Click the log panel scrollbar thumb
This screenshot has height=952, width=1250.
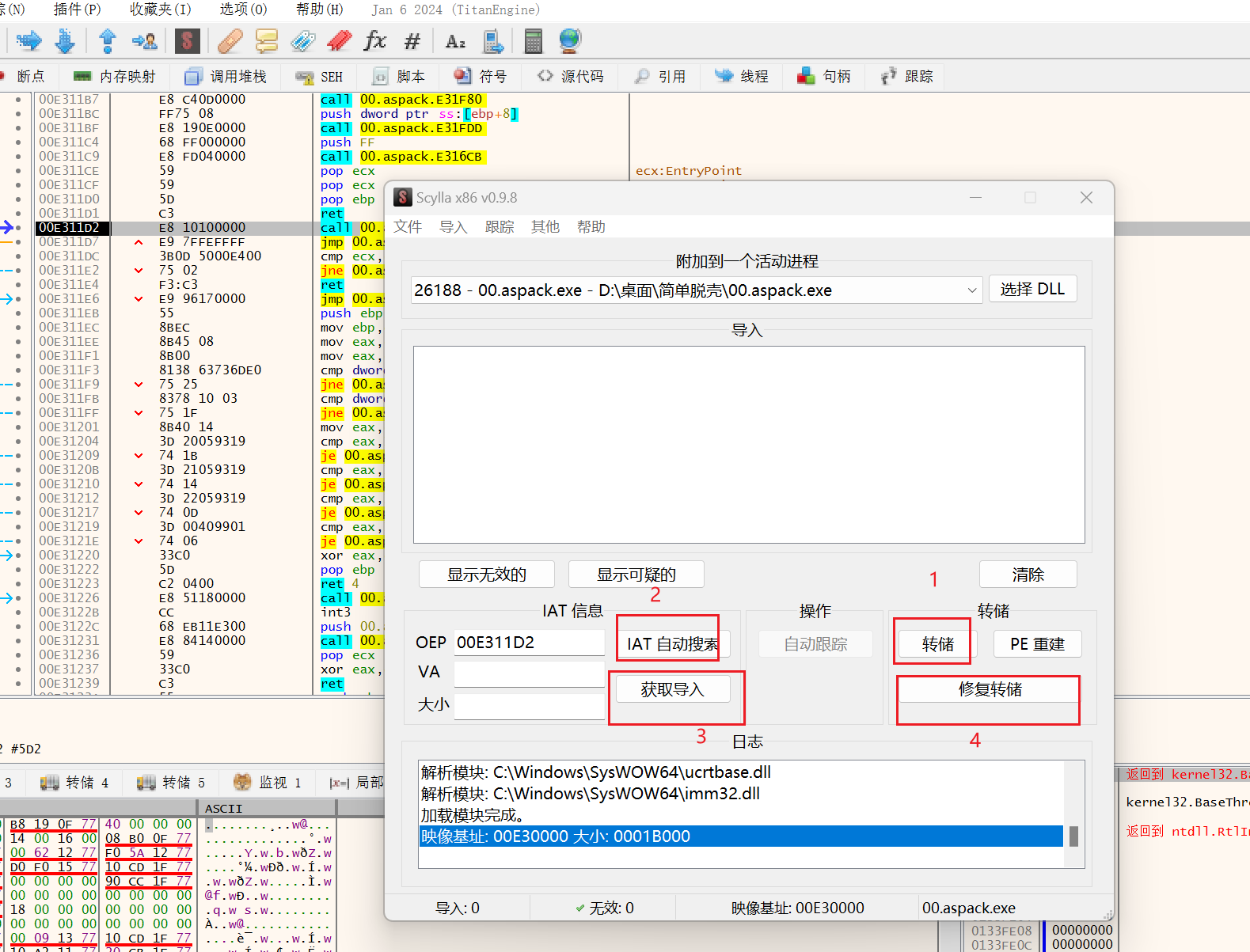1073,836
